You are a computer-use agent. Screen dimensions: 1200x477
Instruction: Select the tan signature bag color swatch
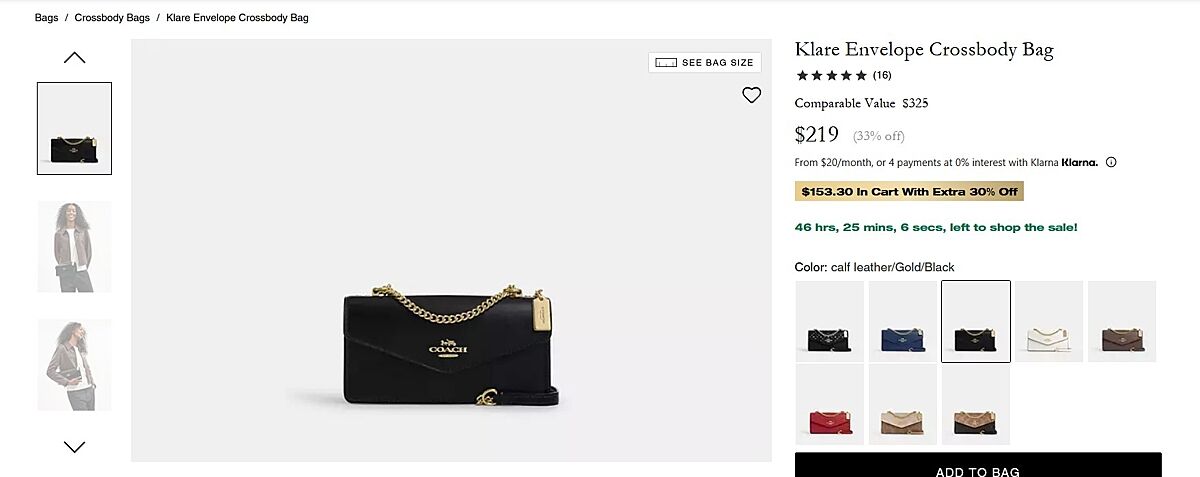coord(903,404)
